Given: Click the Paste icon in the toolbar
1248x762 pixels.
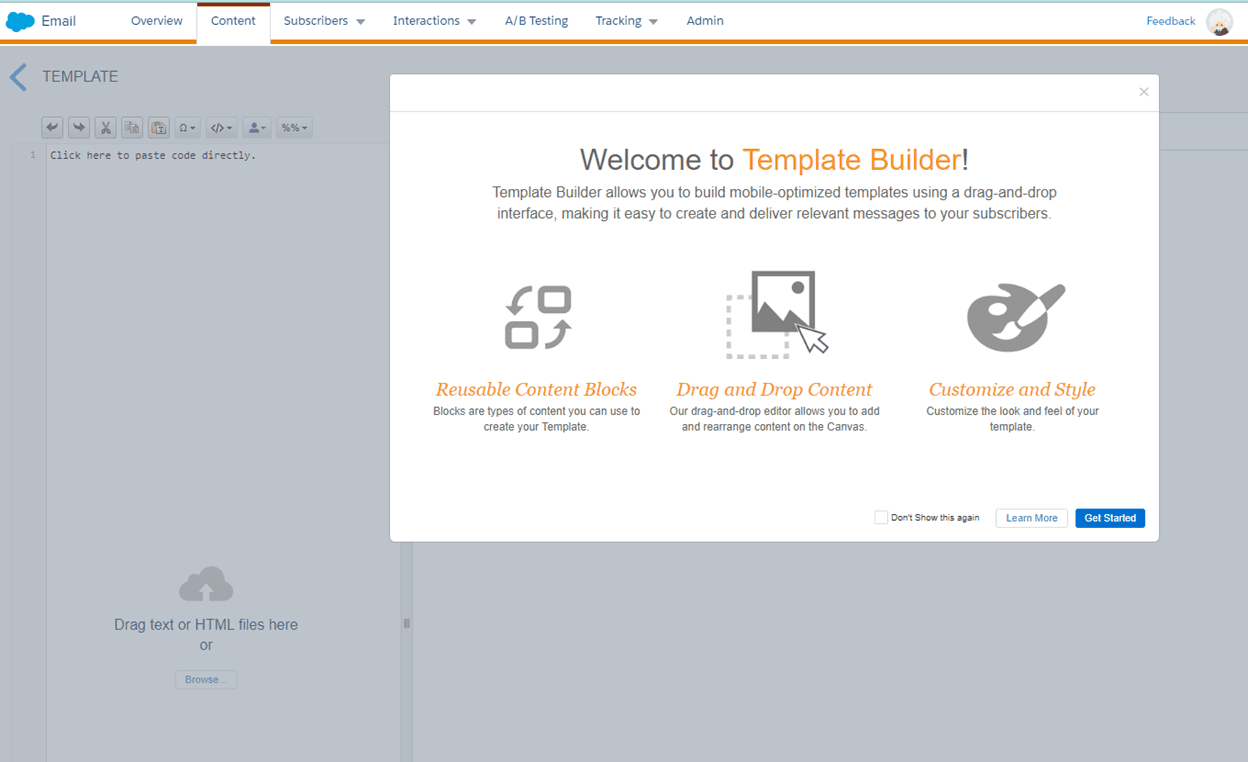Looking at the screenshot, I should click(158, 127).
